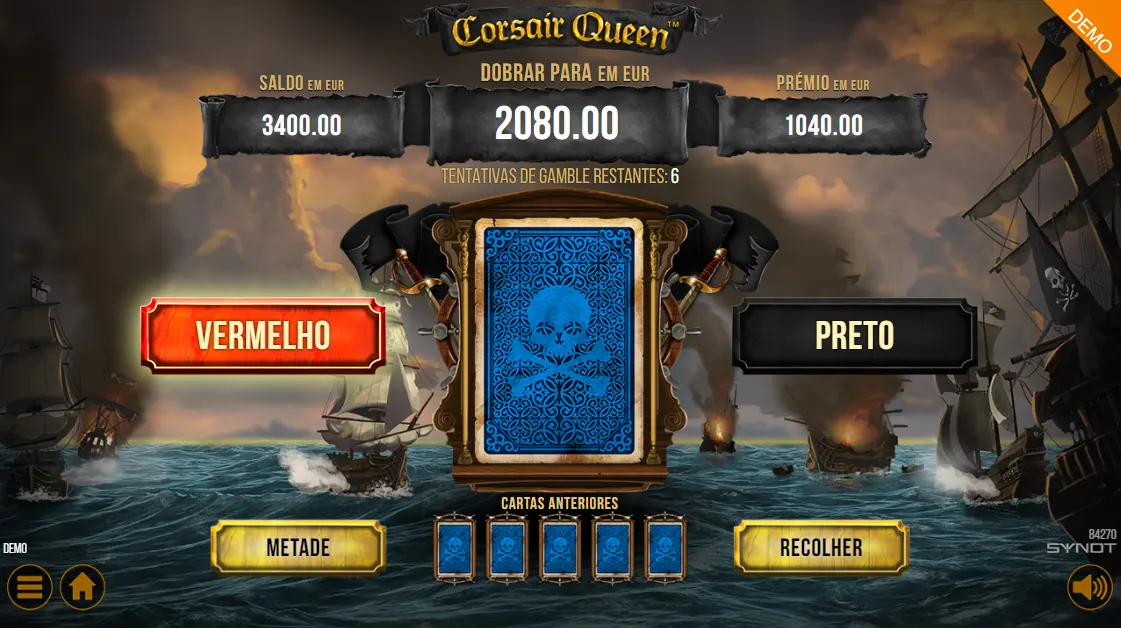Gamble half with METADE button

click(298, 548)
